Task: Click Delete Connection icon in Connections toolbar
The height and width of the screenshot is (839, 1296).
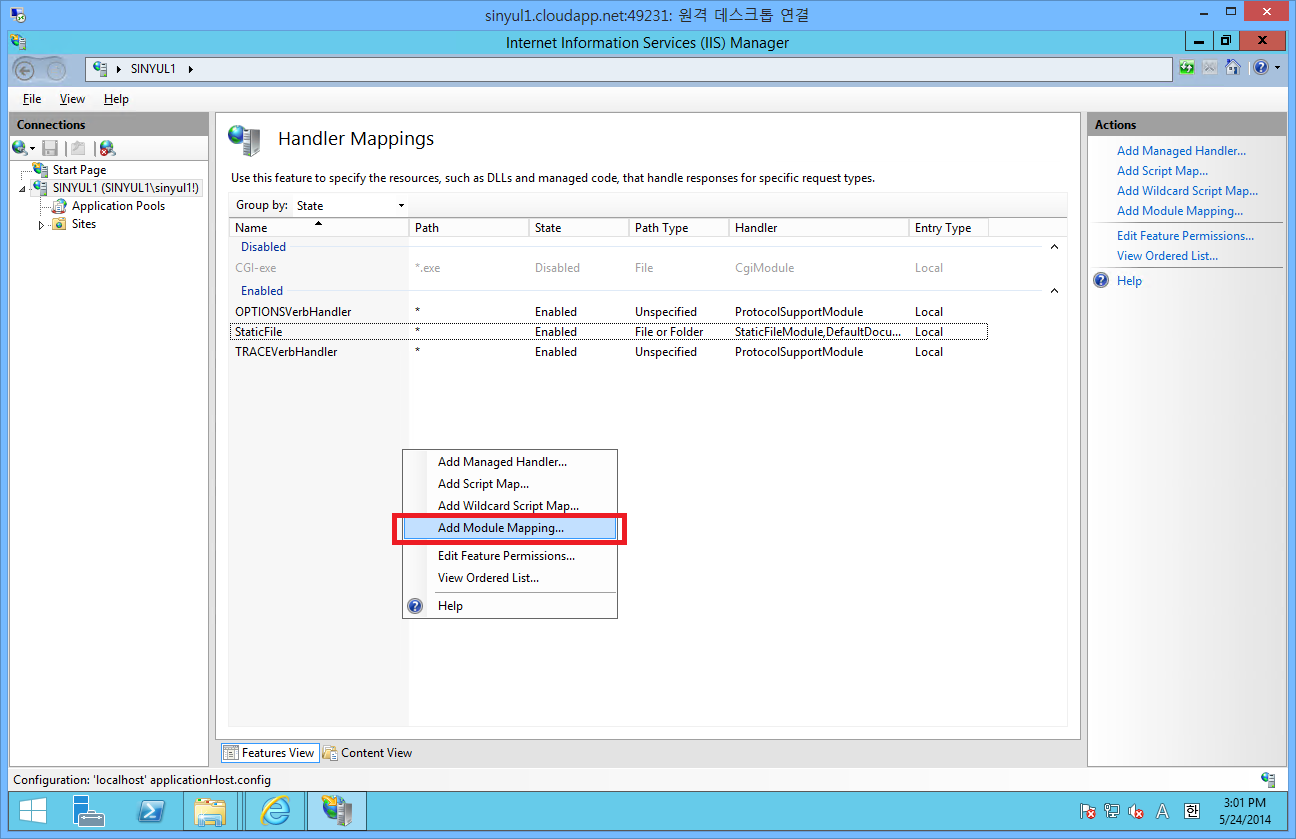Action: point(107,148)
